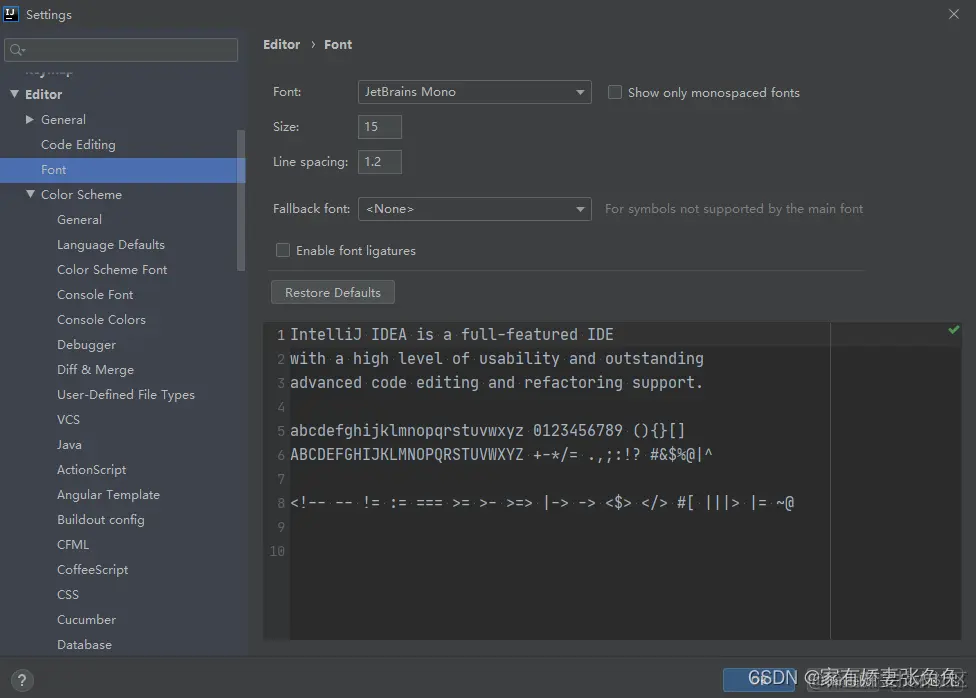Click the IntelliJ logo in the title bar
Viewport: 976px width, 698px height.
click(x=11, y=14)
